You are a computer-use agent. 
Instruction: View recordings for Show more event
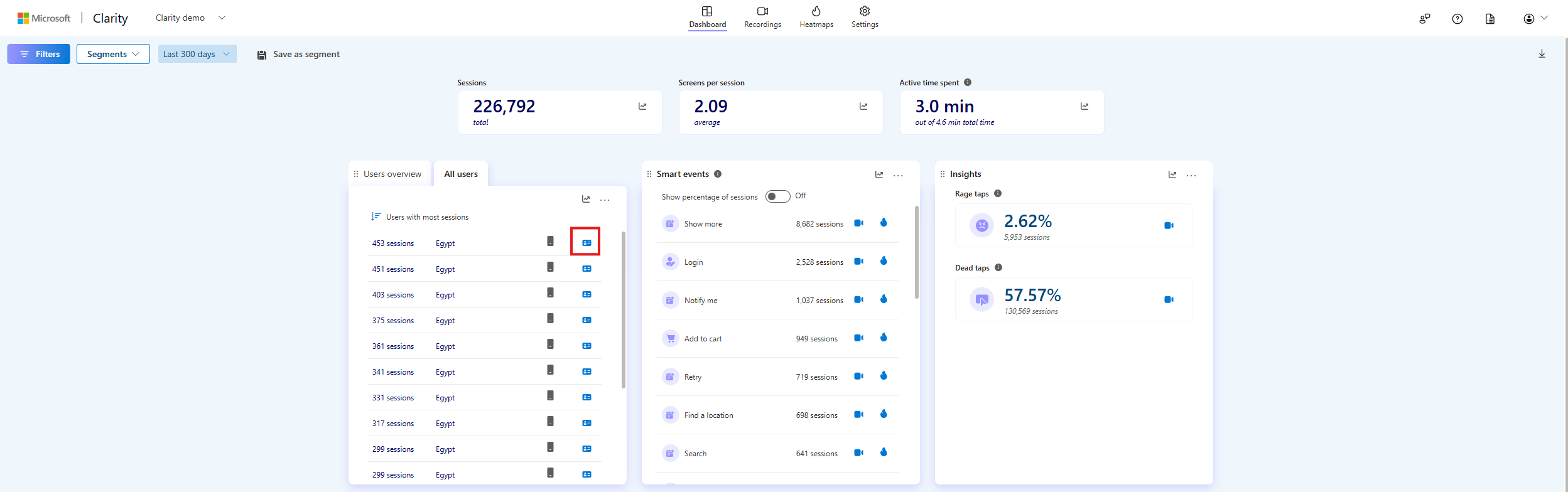coord(858,223)
